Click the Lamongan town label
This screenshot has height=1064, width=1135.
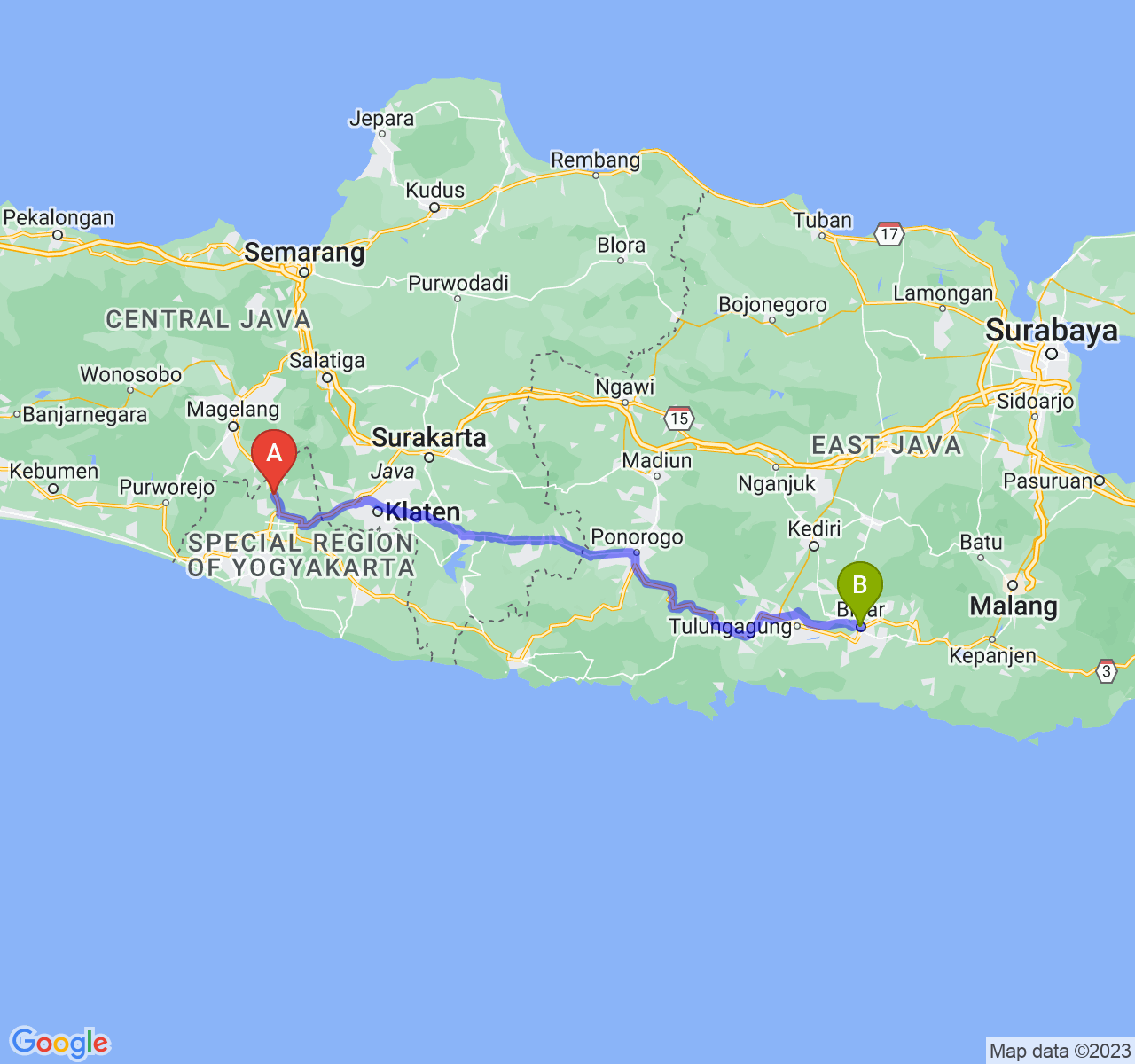pos(943,293)
